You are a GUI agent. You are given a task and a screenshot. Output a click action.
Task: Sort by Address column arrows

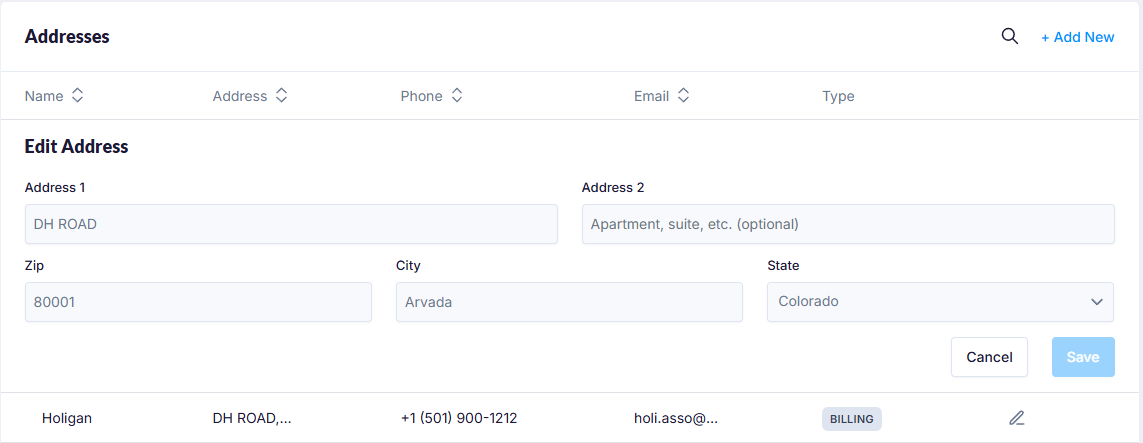[x=282, y=96]
